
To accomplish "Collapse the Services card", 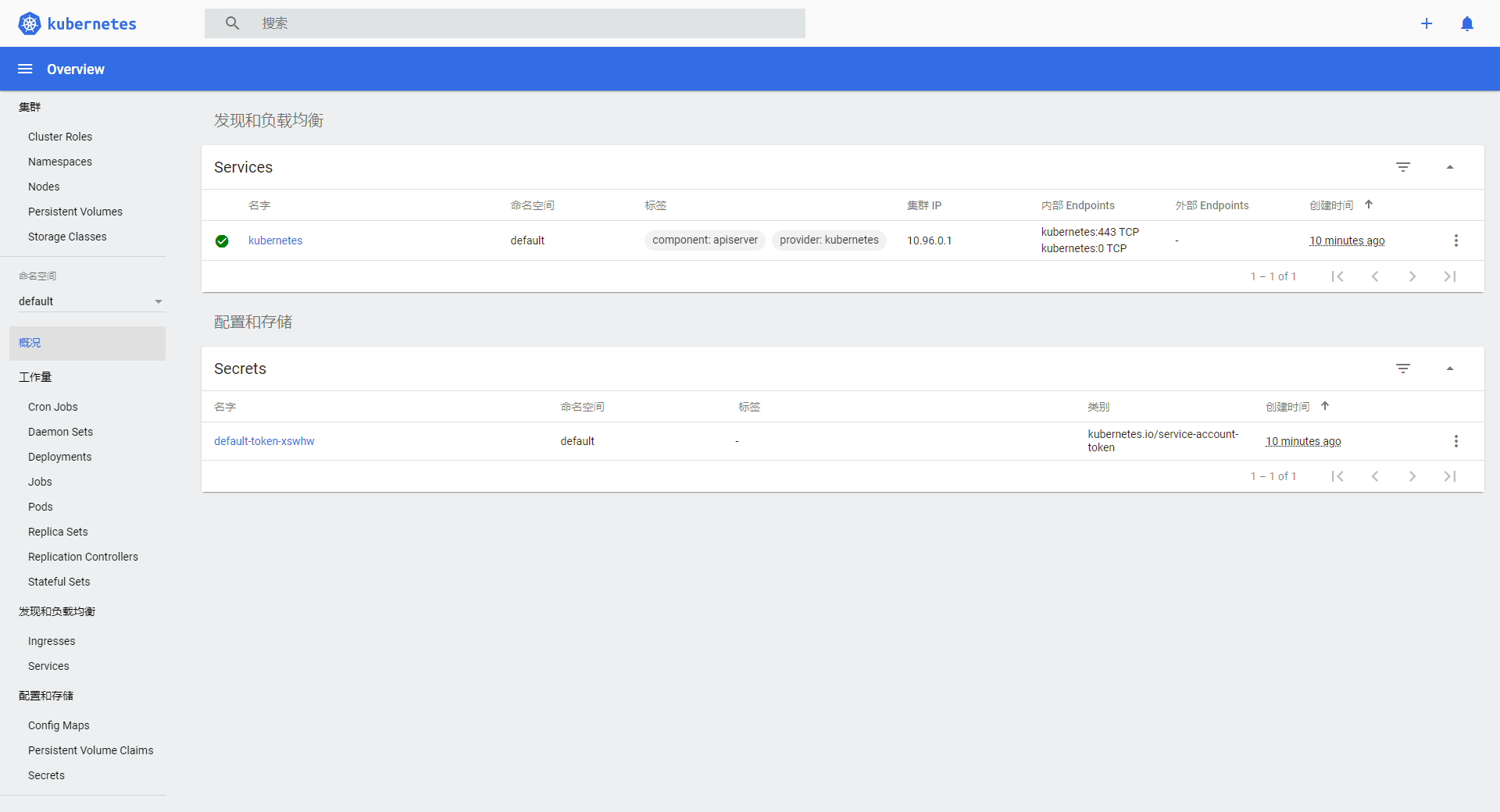I will 1450,167.
